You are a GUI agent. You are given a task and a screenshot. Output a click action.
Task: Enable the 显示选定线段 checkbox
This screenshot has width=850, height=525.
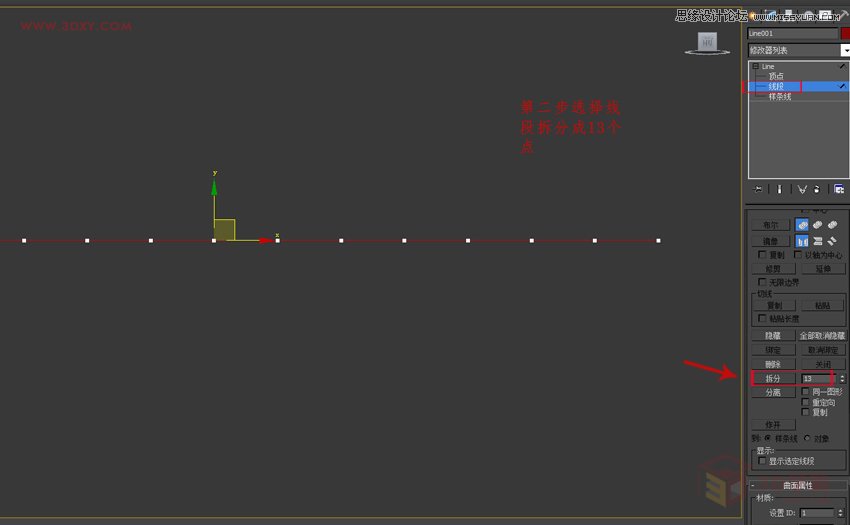click(x=762, y=461)
